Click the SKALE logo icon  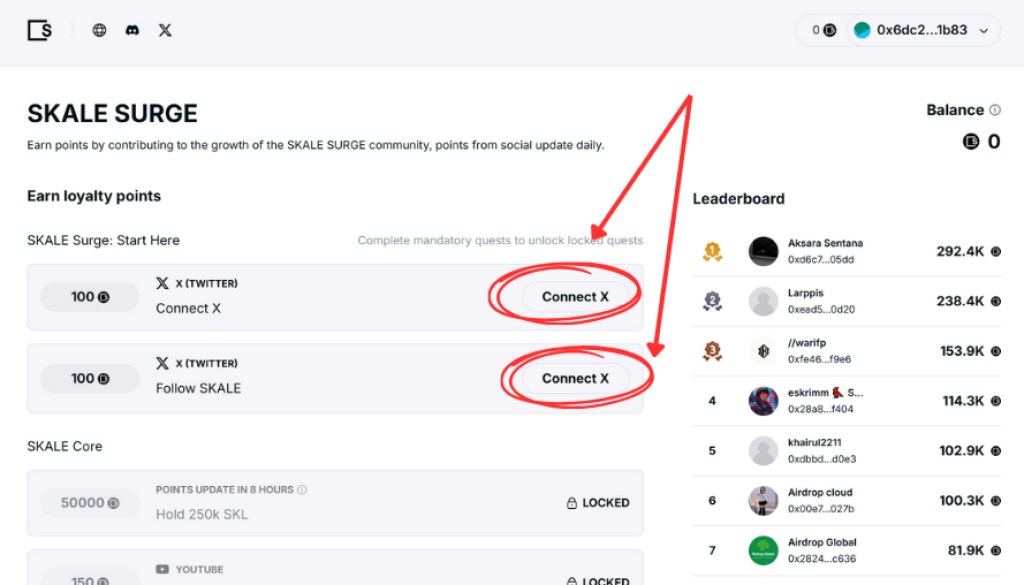coord(40,30)
